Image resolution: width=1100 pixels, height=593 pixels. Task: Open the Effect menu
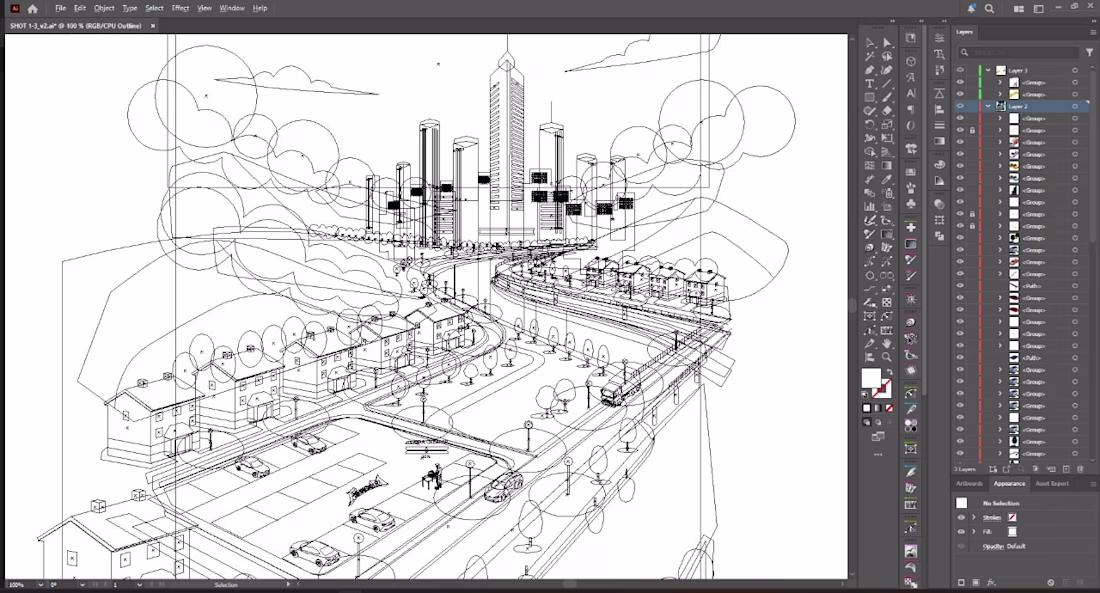point(180,8)
